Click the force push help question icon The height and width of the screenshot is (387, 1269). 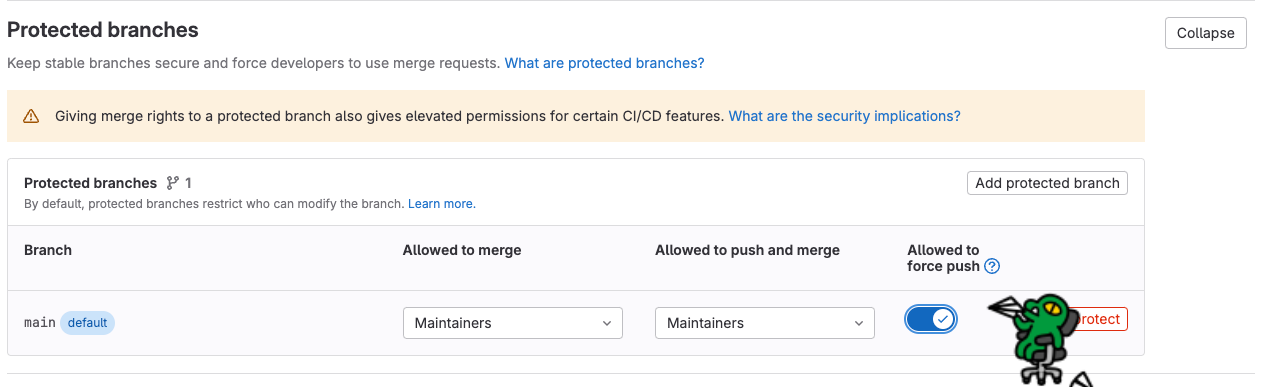[x=992, y=266]
